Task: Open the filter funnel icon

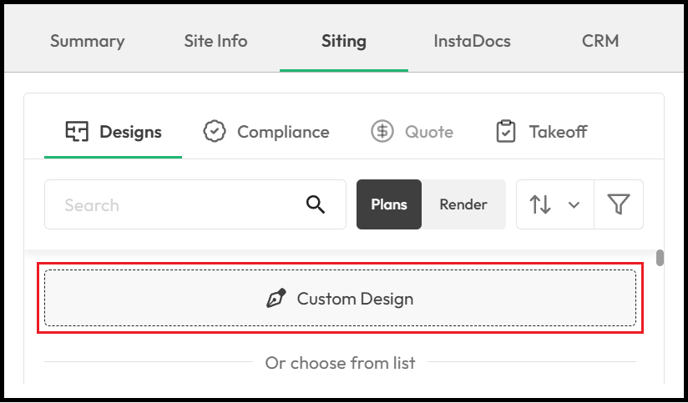Action: pos(619,204)
